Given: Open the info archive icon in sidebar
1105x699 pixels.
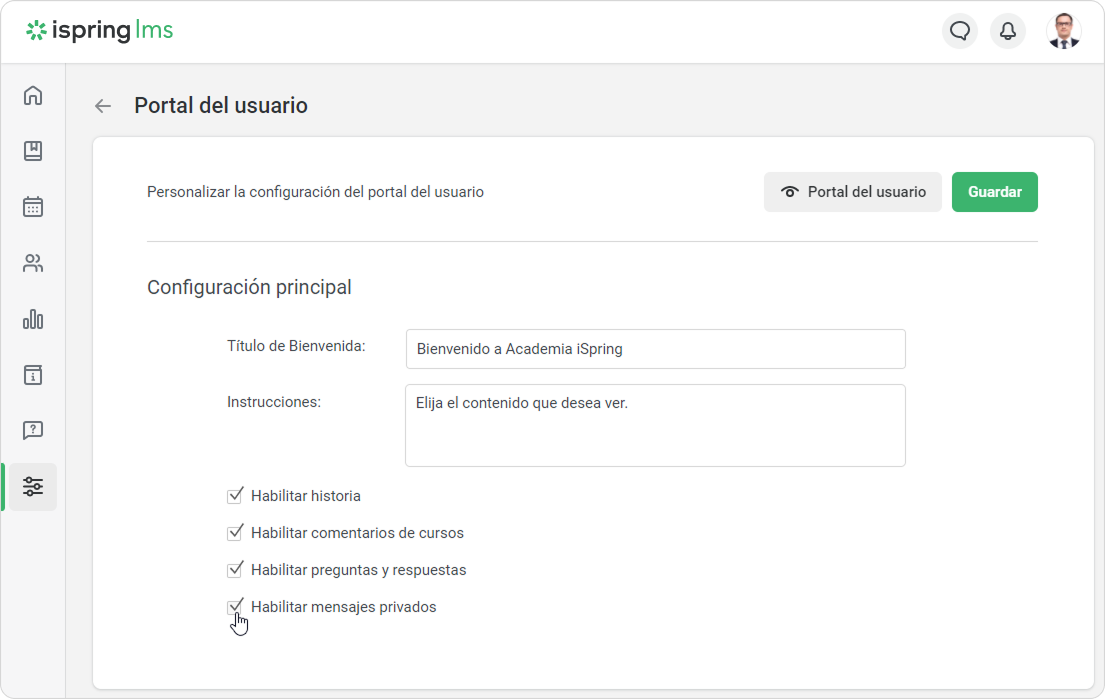Looking at the screenshot, I should (33, 375).
